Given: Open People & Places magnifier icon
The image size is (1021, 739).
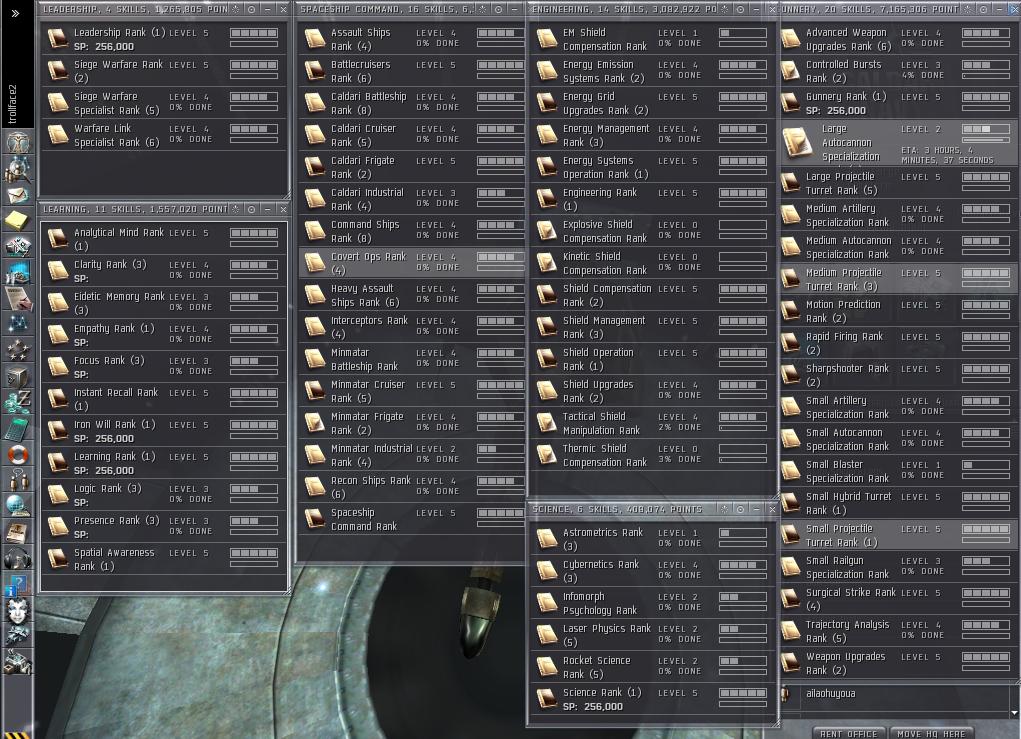Looking at the screenshot, I should pos(18,169).
